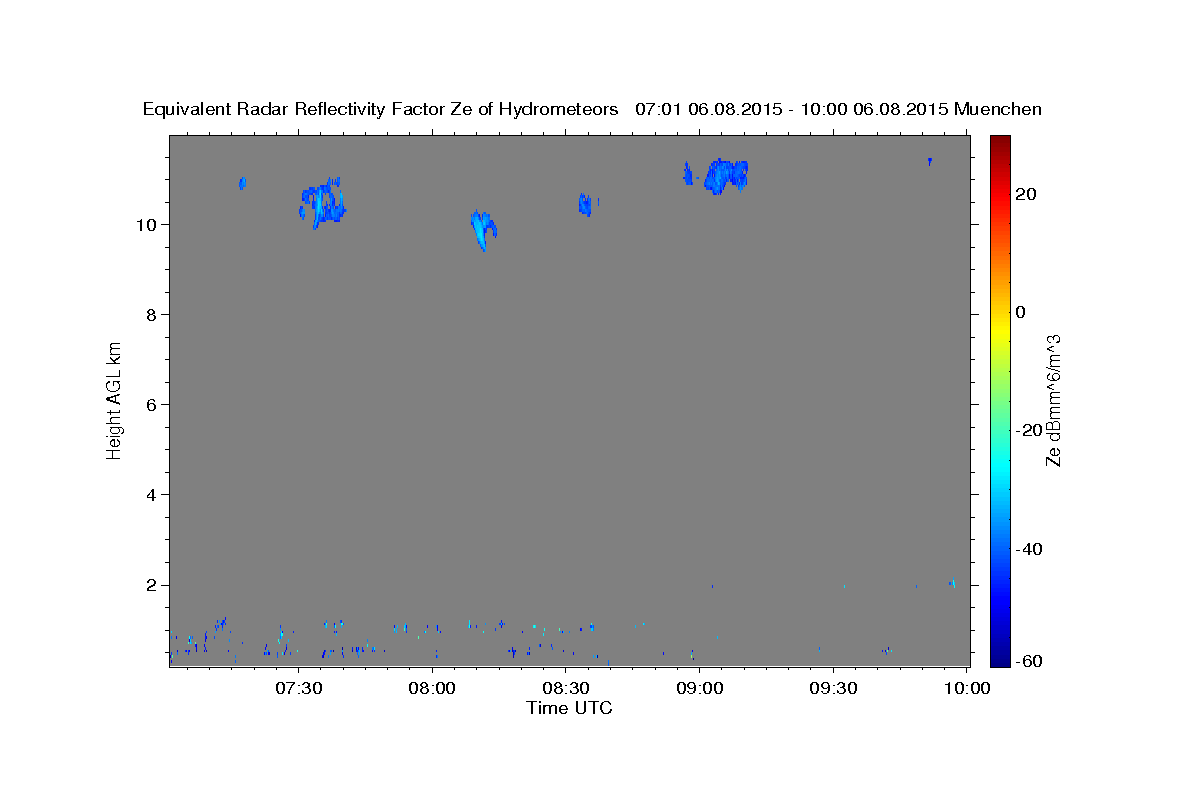Click the 10:00 time tick label
Viewport: 1200px width, 800px height.
click(967, 688)
